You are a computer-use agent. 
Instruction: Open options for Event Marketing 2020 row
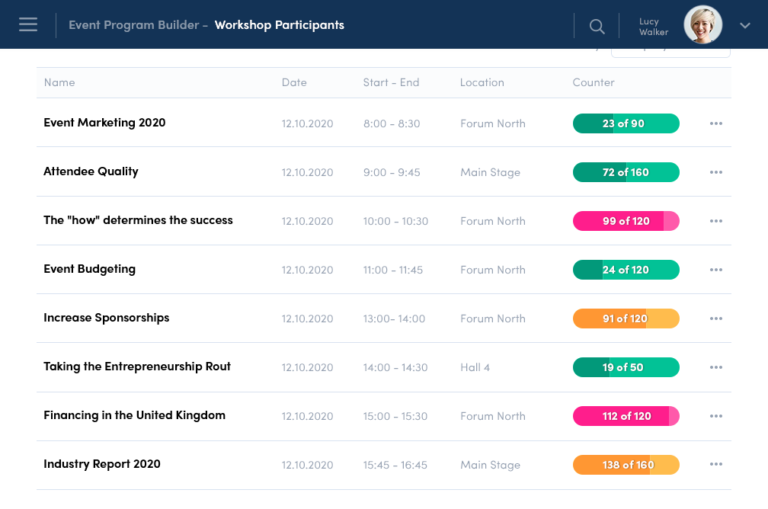(x=716, y=124)
